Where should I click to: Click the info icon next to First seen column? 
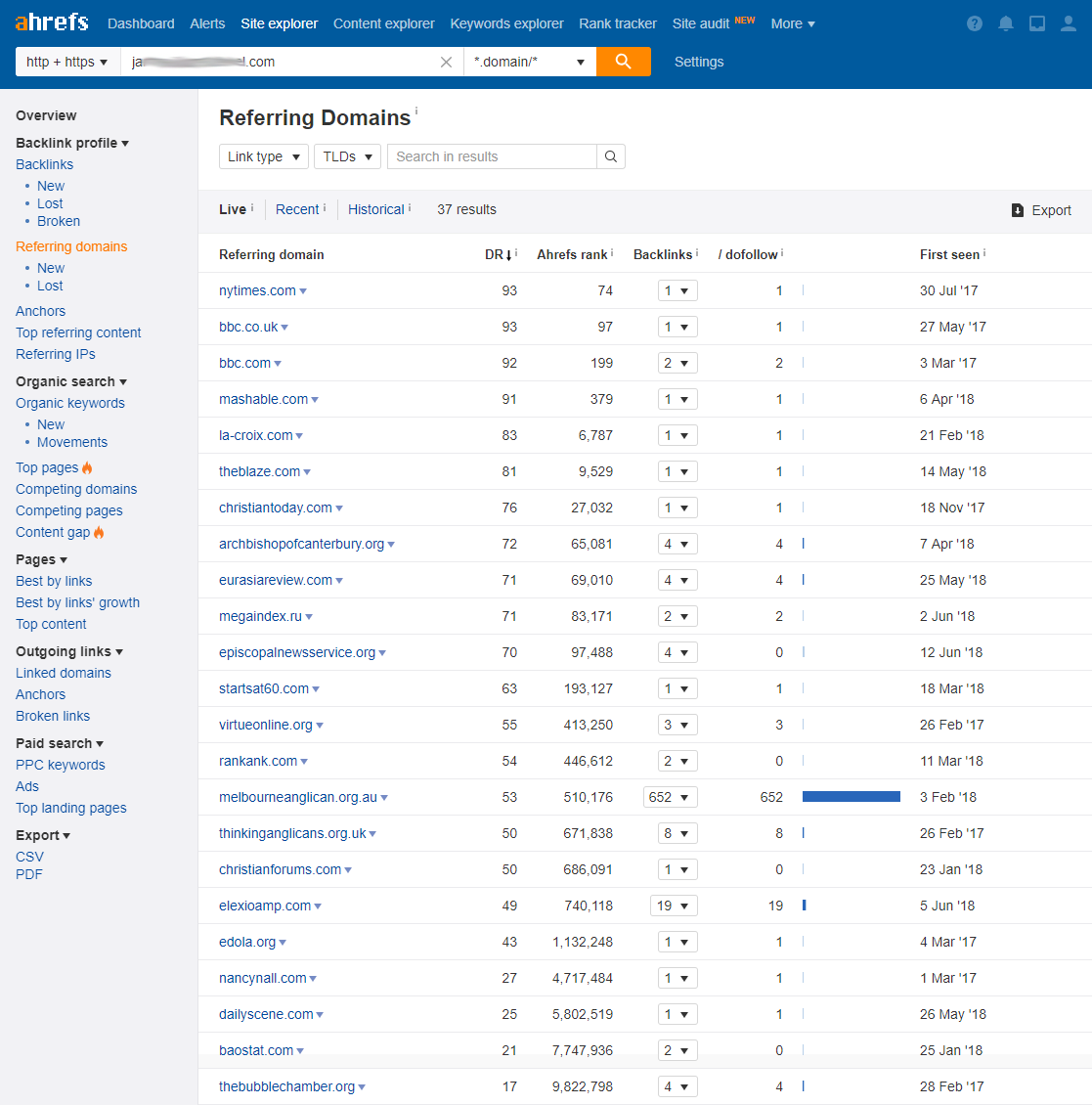tap(984, 252)
